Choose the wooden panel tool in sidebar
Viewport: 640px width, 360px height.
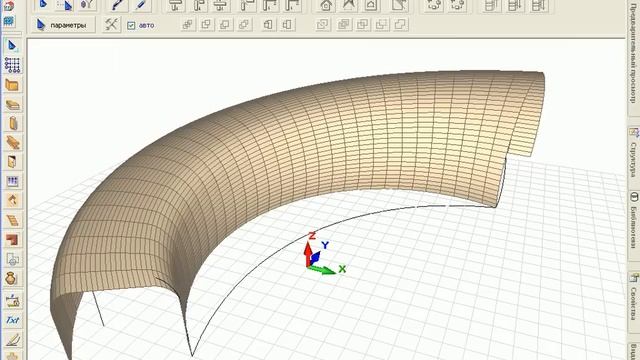click(x=12, y=85)
